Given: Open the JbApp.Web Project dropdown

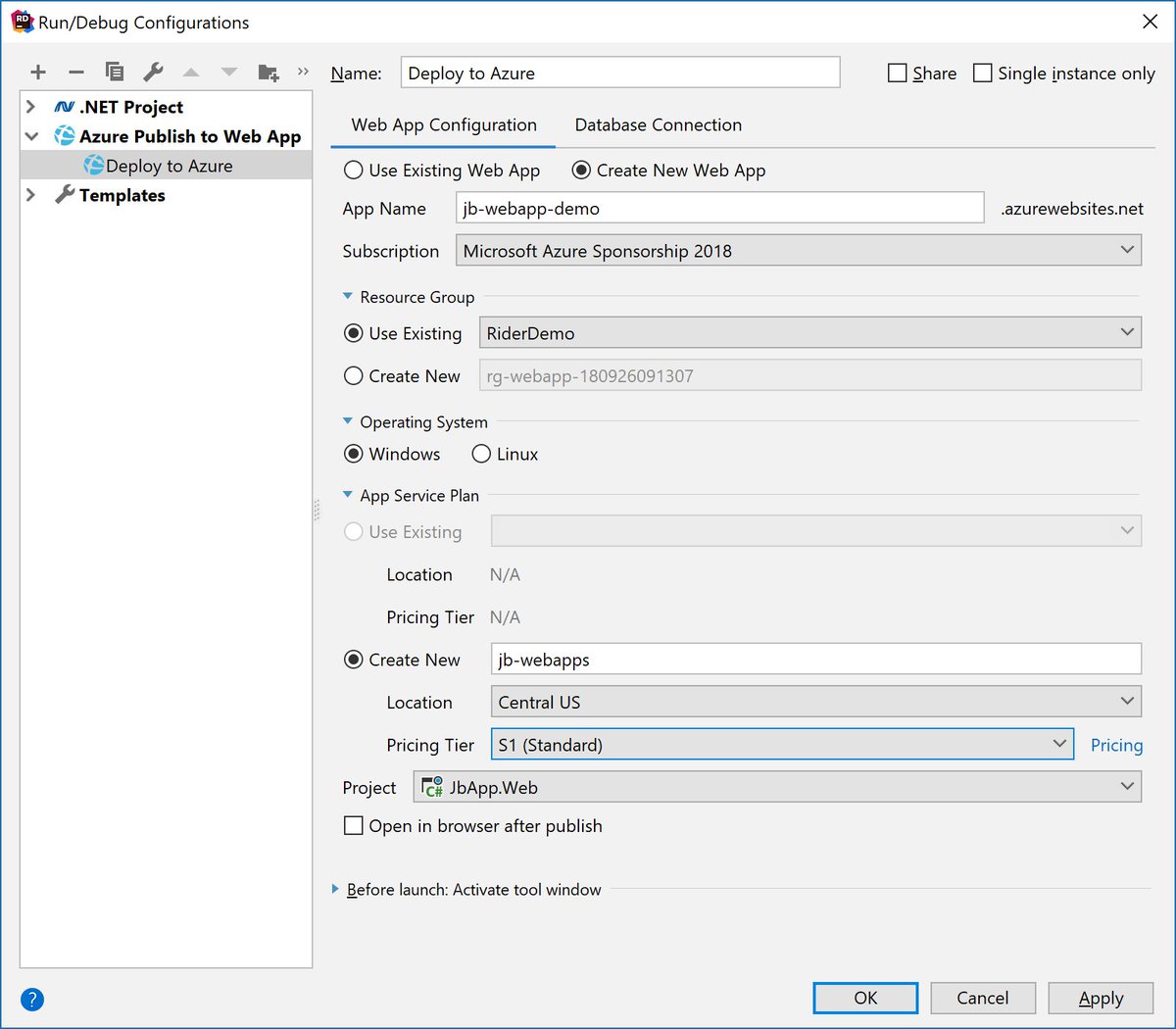Looking at the screenshot, I should pyautogui.click(x=778, y=787).
